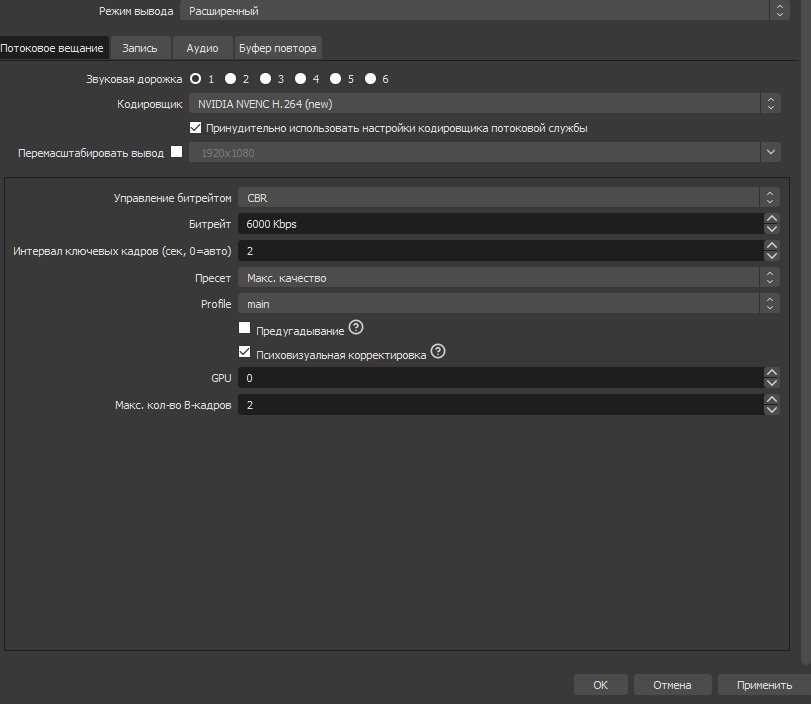Increase keyframe interval with up arrow
Image resolution: width=811 pixels, height=704 pixels.
tap(771, 245)
